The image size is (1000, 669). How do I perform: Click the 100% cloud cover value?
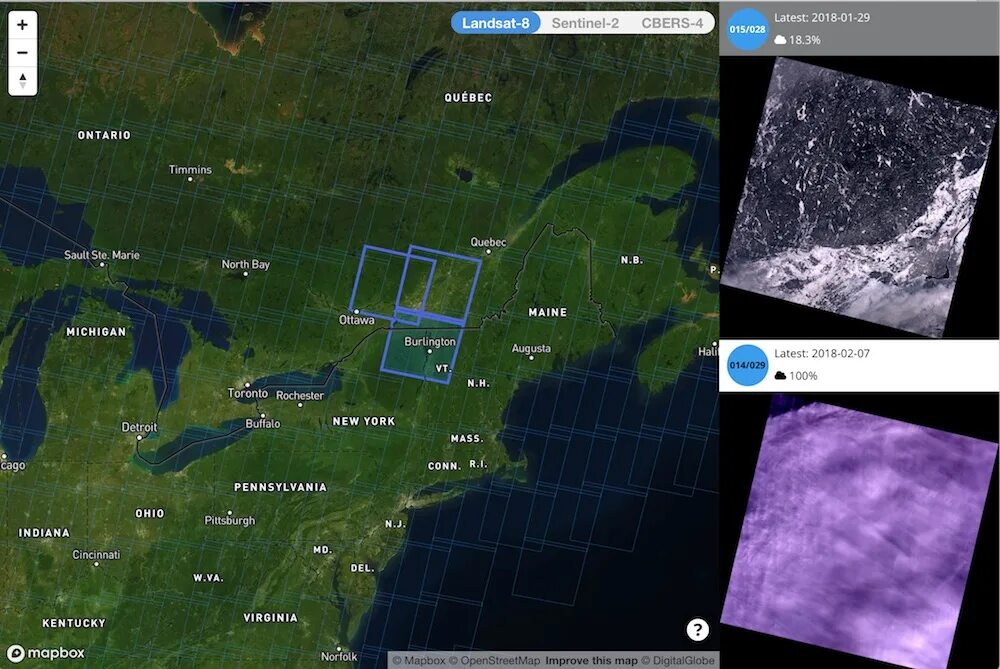[x=804, y=376]
